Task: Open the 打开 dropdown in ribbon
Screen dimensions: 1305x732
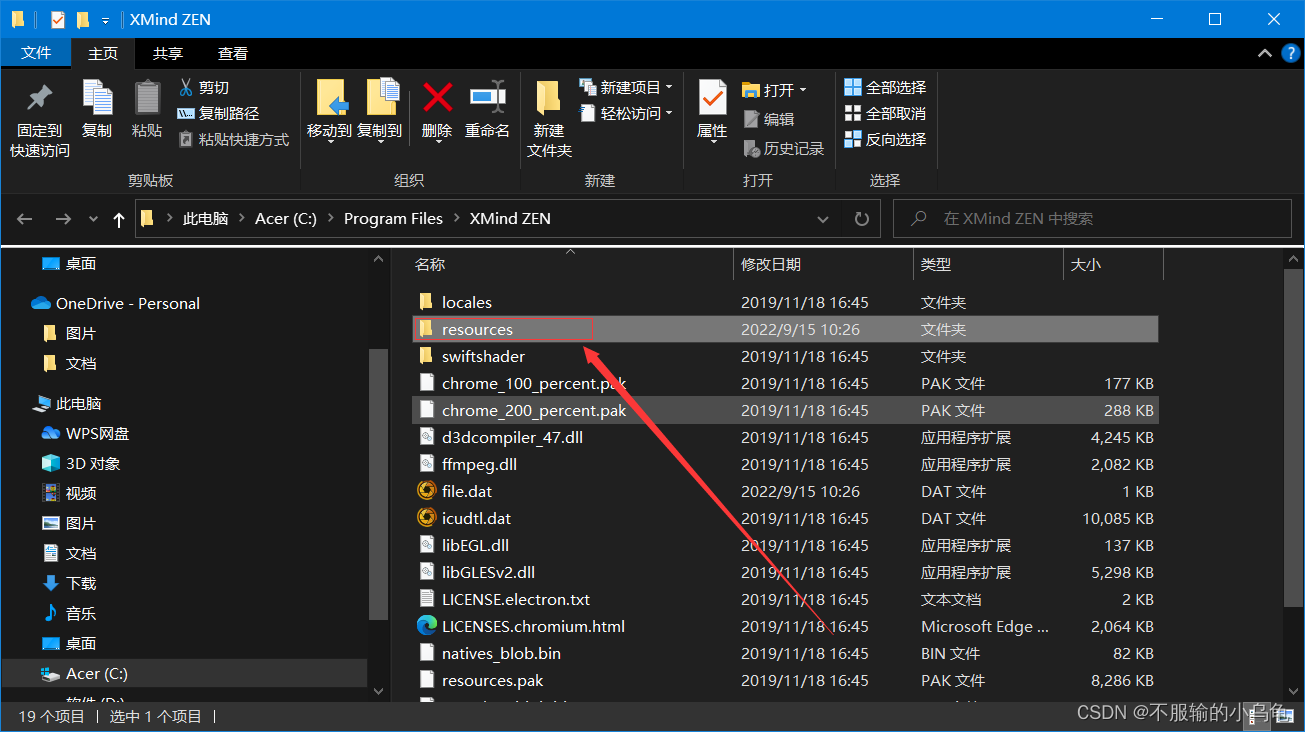Action: click(x=775, y=90)
